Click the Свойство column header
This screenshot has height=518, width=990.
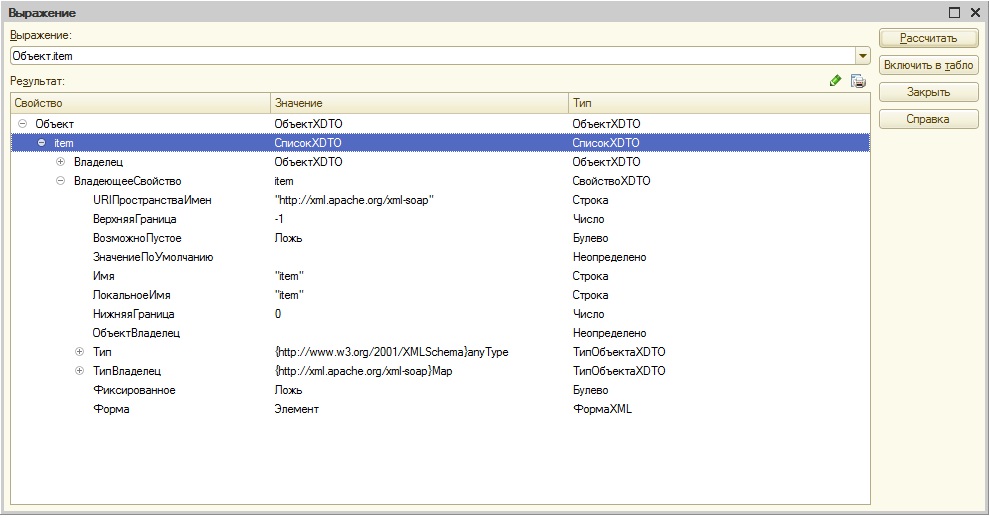point(141,103)
